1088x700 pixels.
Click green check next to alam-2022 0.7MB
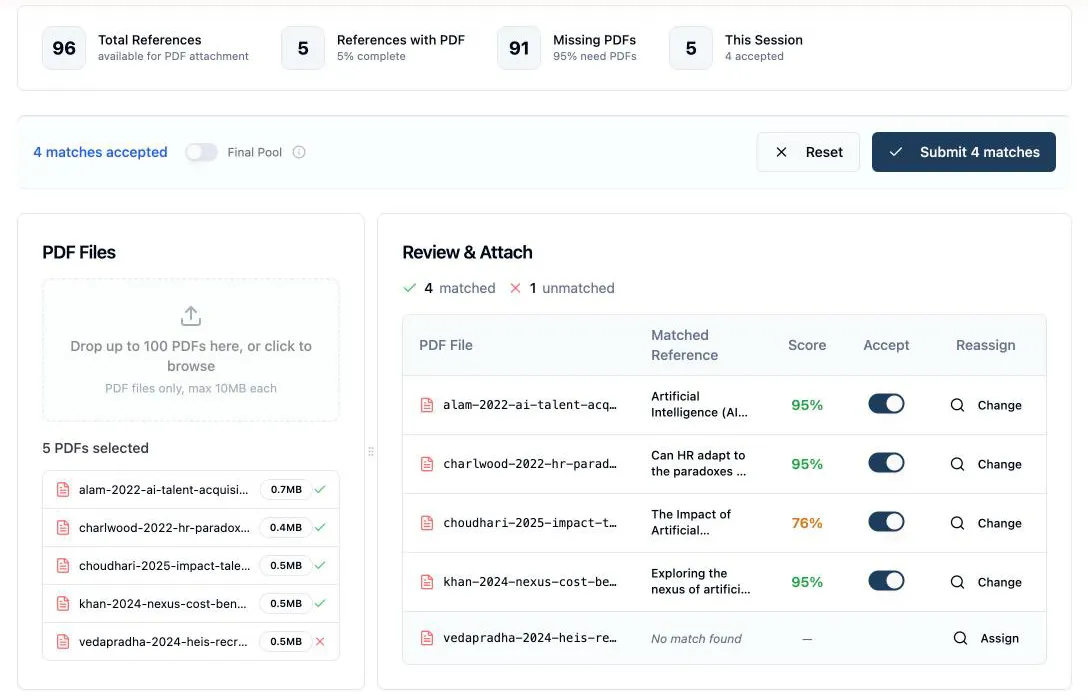click(320, 490)
